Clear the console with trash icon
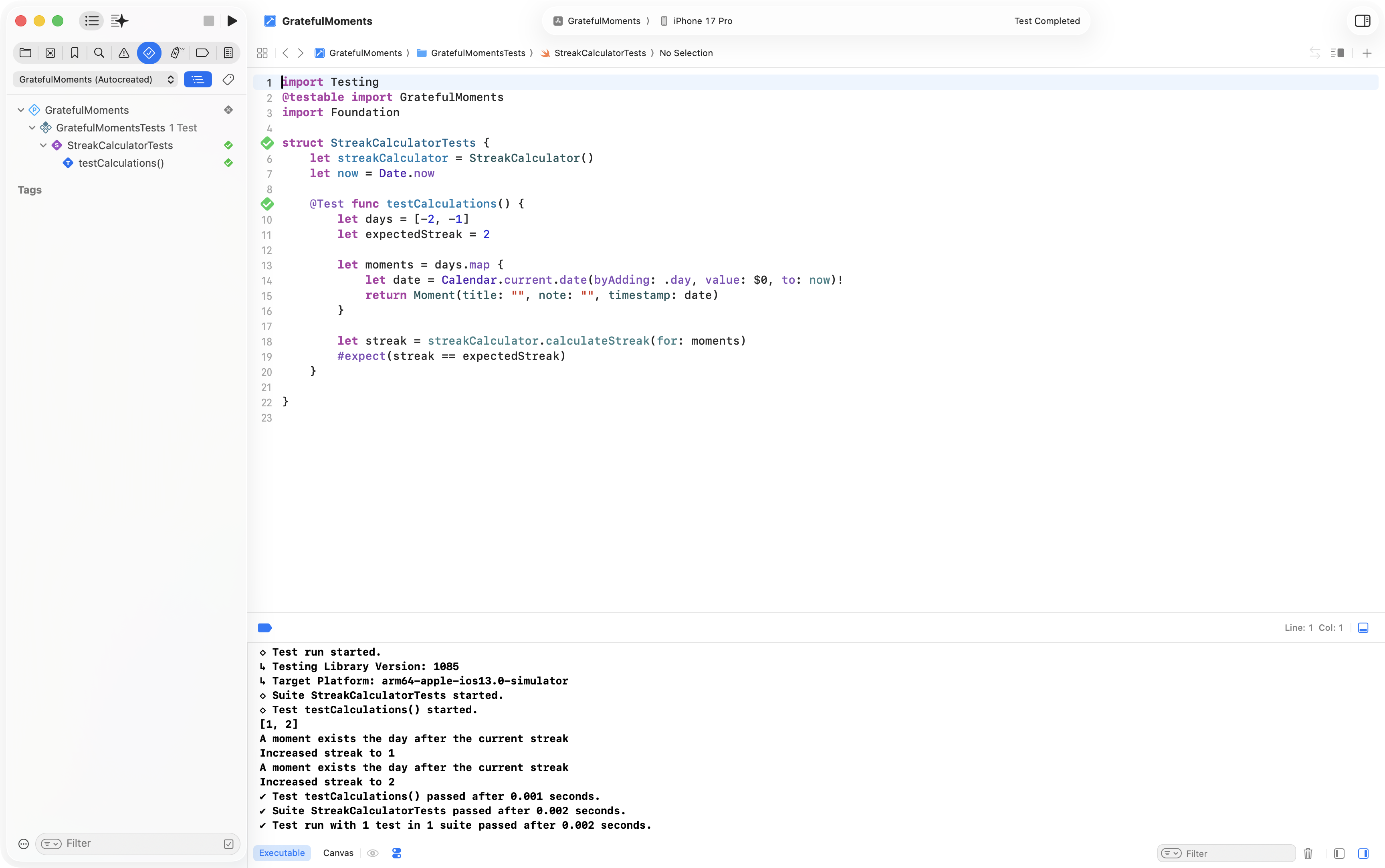 pos(1308,854)
